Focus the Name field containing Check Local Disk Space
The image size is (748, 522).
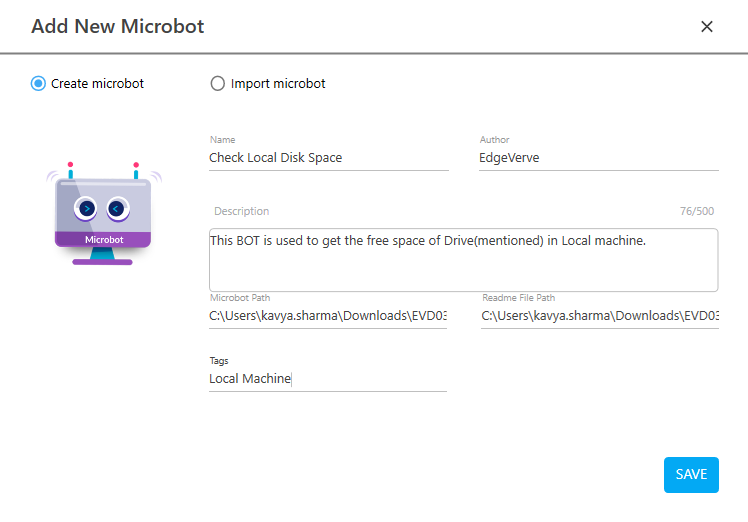[328, 157]
